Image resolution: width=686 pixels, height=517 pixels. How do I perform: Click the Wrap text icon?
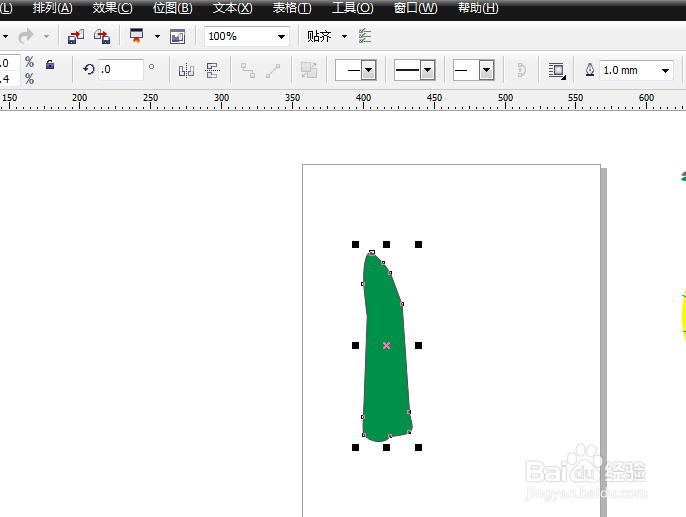557,70
